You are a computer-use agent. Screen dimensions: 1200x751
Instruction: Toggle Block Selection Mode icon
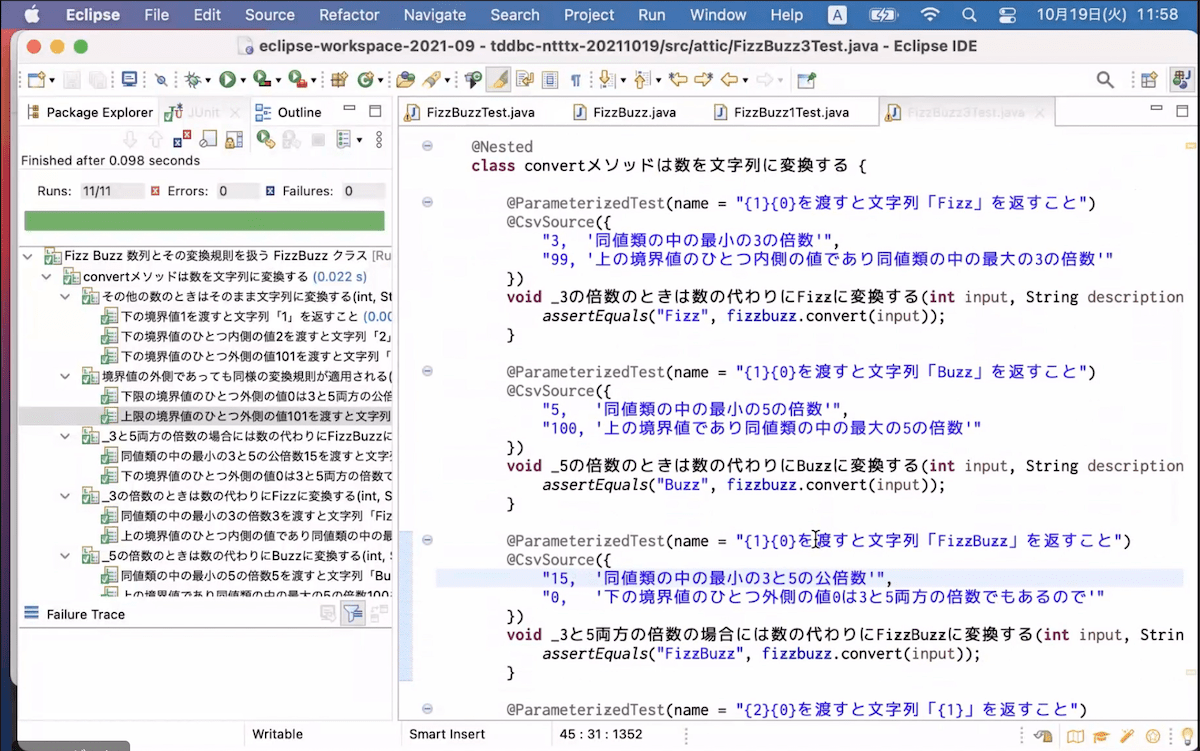(550, 80)
